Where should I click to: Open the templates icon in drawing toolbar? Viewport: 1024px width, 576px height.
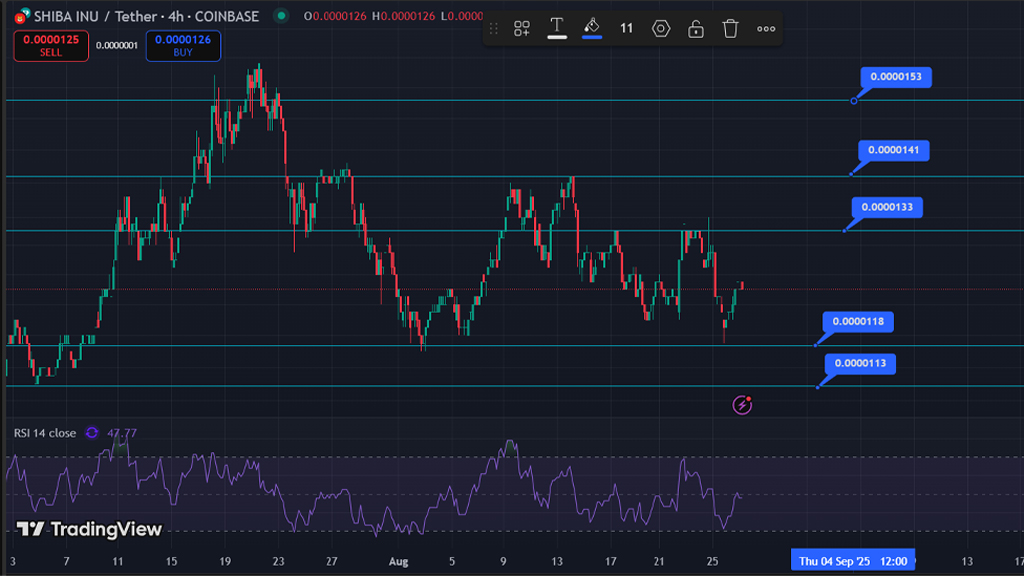click(522, 29)
